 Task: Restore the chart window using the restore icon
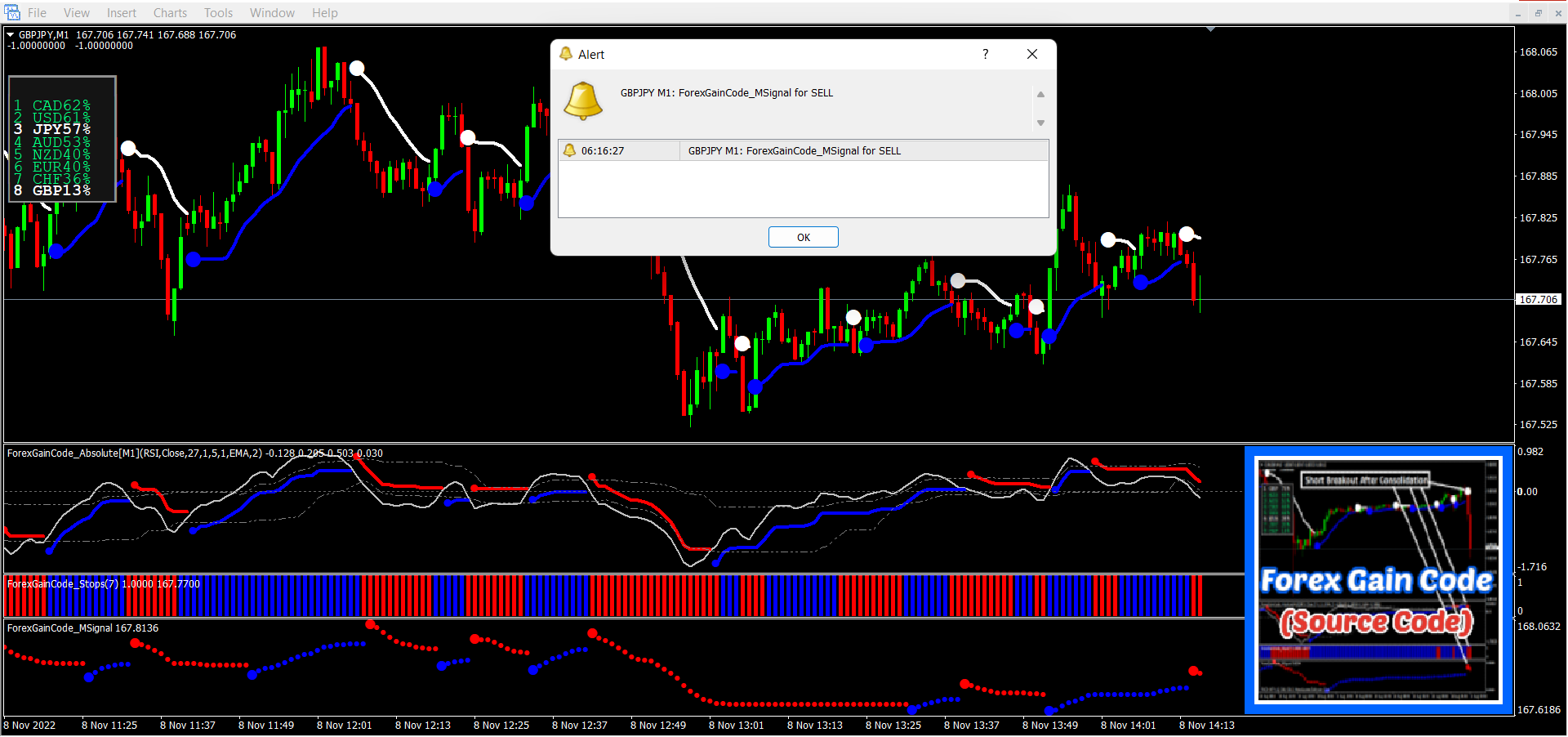(x=1538, y=13)
